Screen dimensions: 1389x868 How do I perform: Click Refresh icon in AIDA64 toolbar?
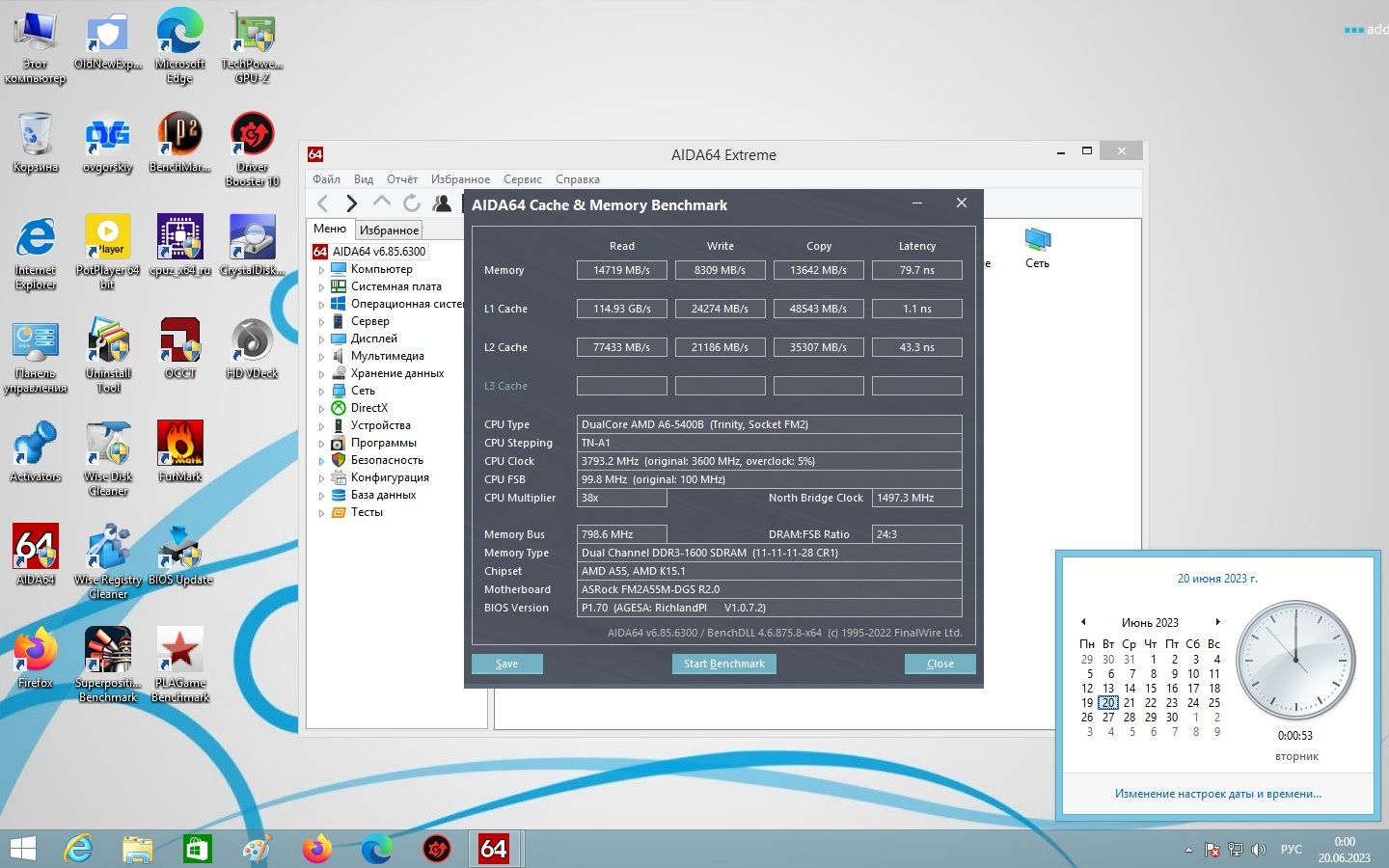pyautogui.click(x=412, y=203)
